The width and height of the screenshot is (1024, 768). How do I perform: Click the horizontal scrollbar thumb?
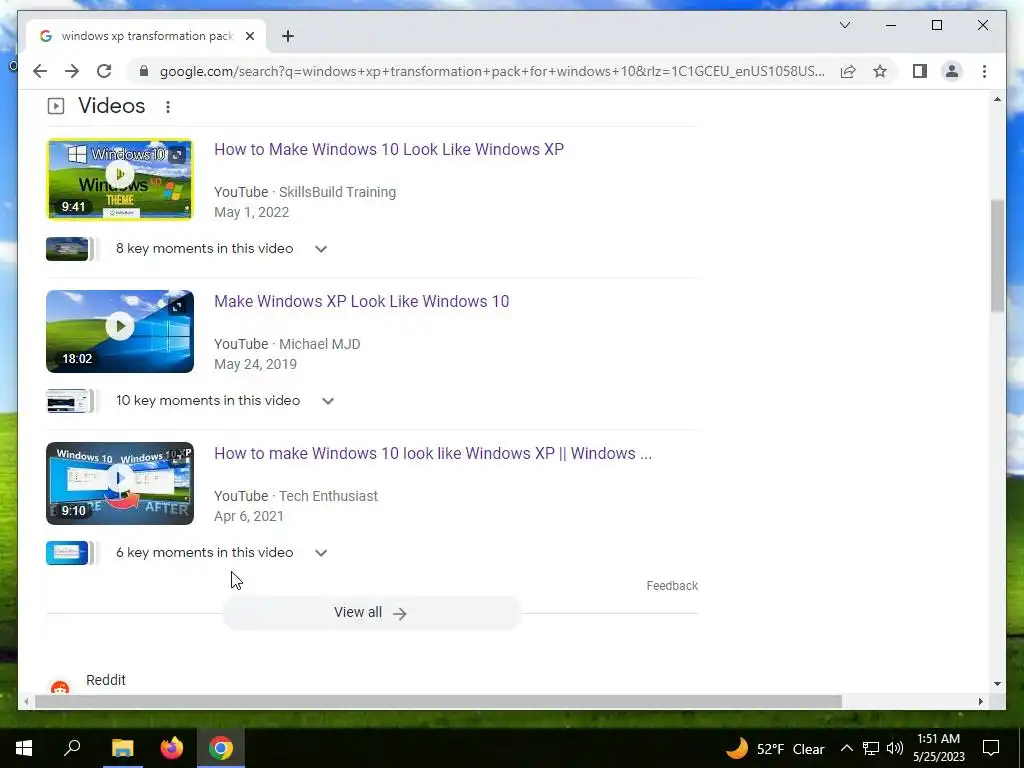pyautogui.click(x=438, y=701)
